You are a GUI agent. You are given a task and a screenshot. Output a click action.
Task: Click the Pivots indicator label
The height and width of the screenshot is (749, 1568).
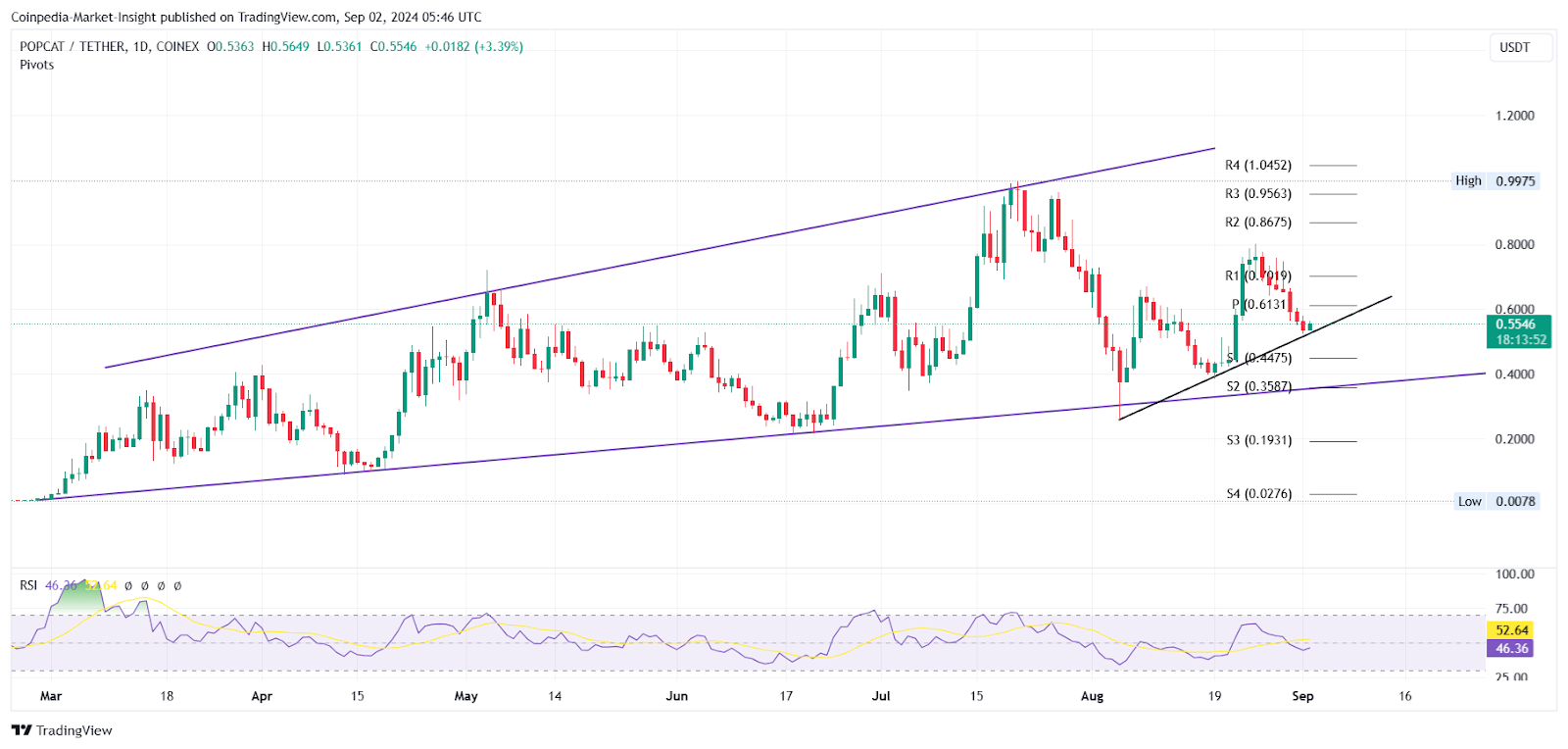pos(37,65)
